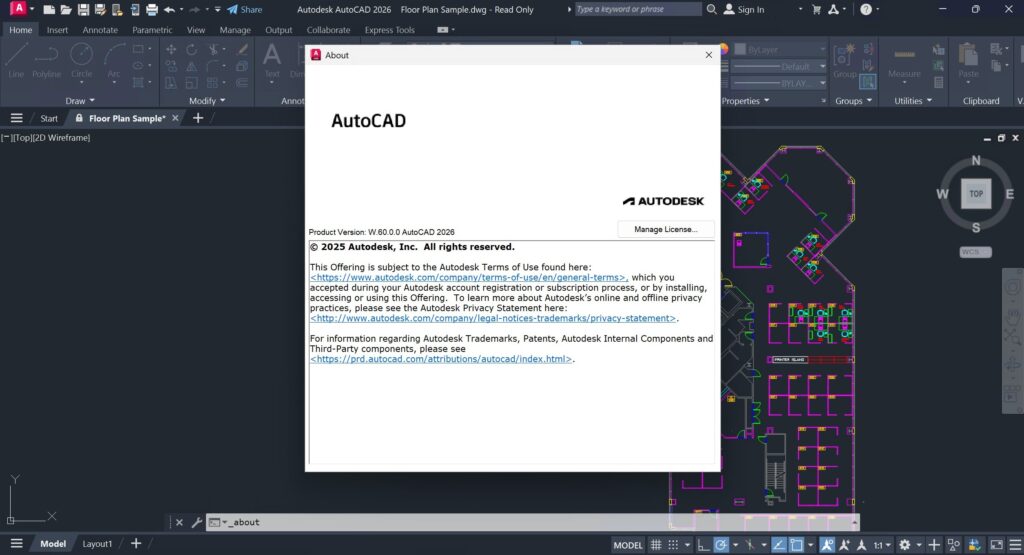Select the Arc tool

point(114,61)
